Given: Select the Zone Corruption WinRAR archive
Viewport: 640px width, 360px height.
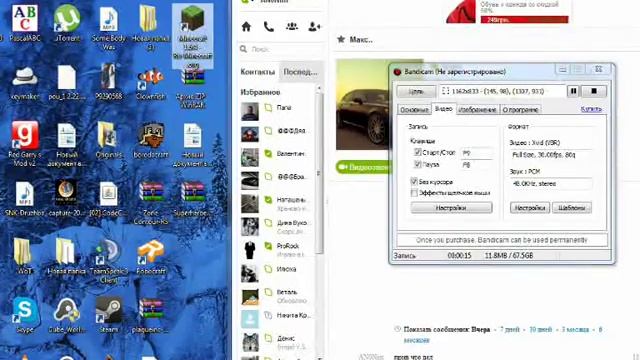Looking at the screenshot, I should tap(151, 203).
